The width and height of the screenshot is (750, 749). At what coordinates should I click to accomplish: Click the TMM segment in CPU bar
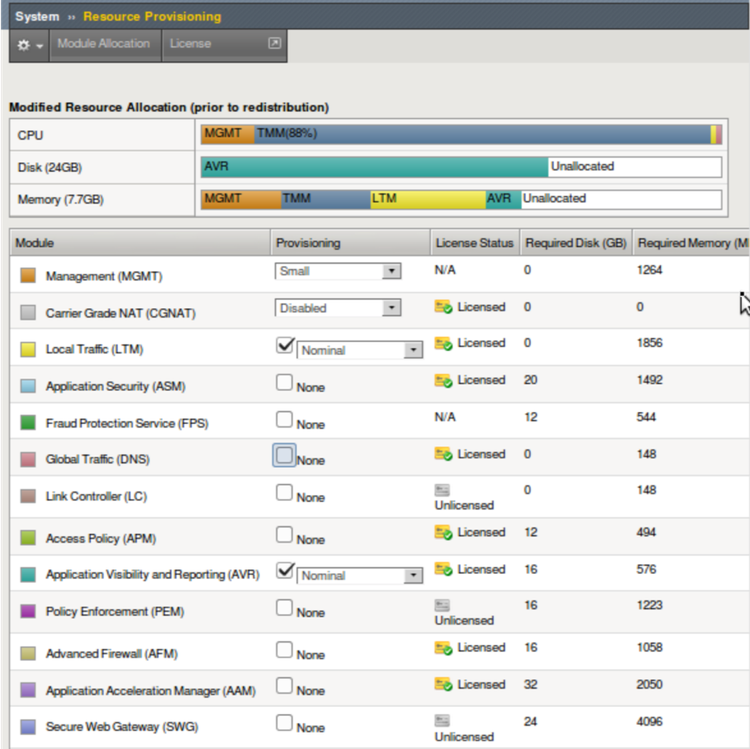[x=480, y=134]
